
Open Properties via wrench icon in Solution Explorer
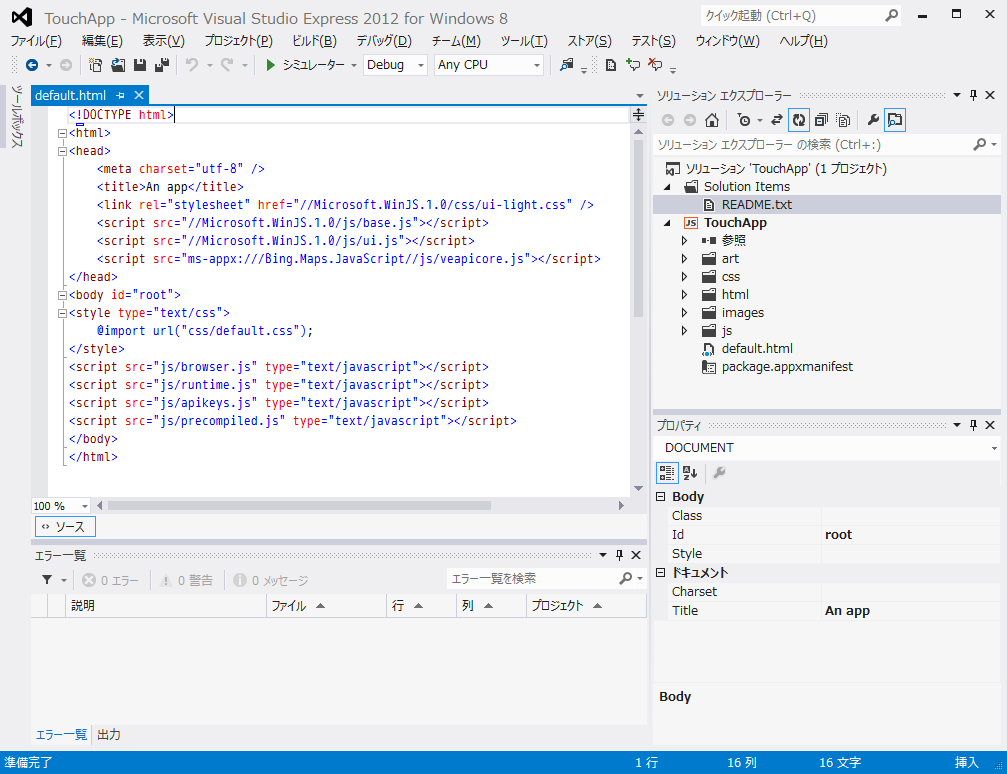click(873, 120)
